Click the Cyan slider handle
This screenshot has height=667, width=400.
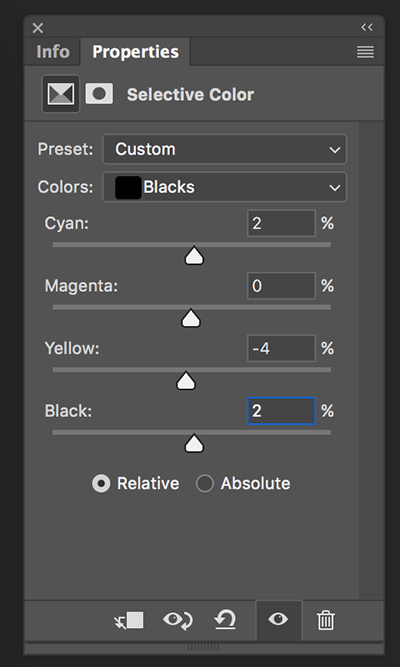point(194,255)
